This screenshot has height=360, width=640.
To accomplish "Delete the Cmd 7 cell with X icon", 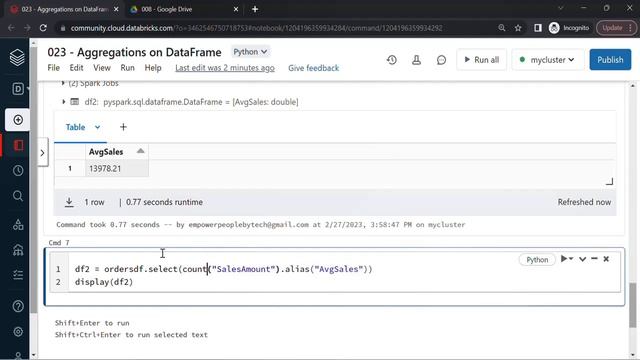I will (606, 259).
